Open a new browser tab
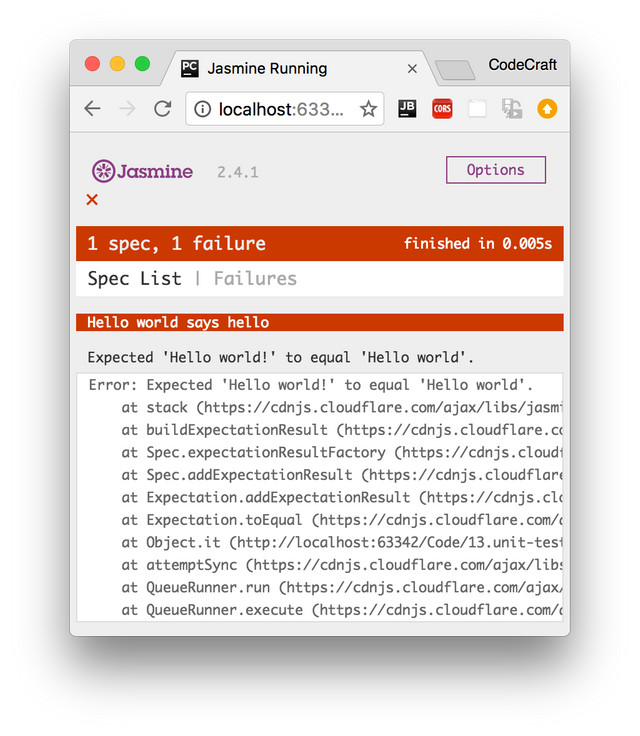This screenshot has height=736, width=640. pyautogui.click(x=455, y=69)
